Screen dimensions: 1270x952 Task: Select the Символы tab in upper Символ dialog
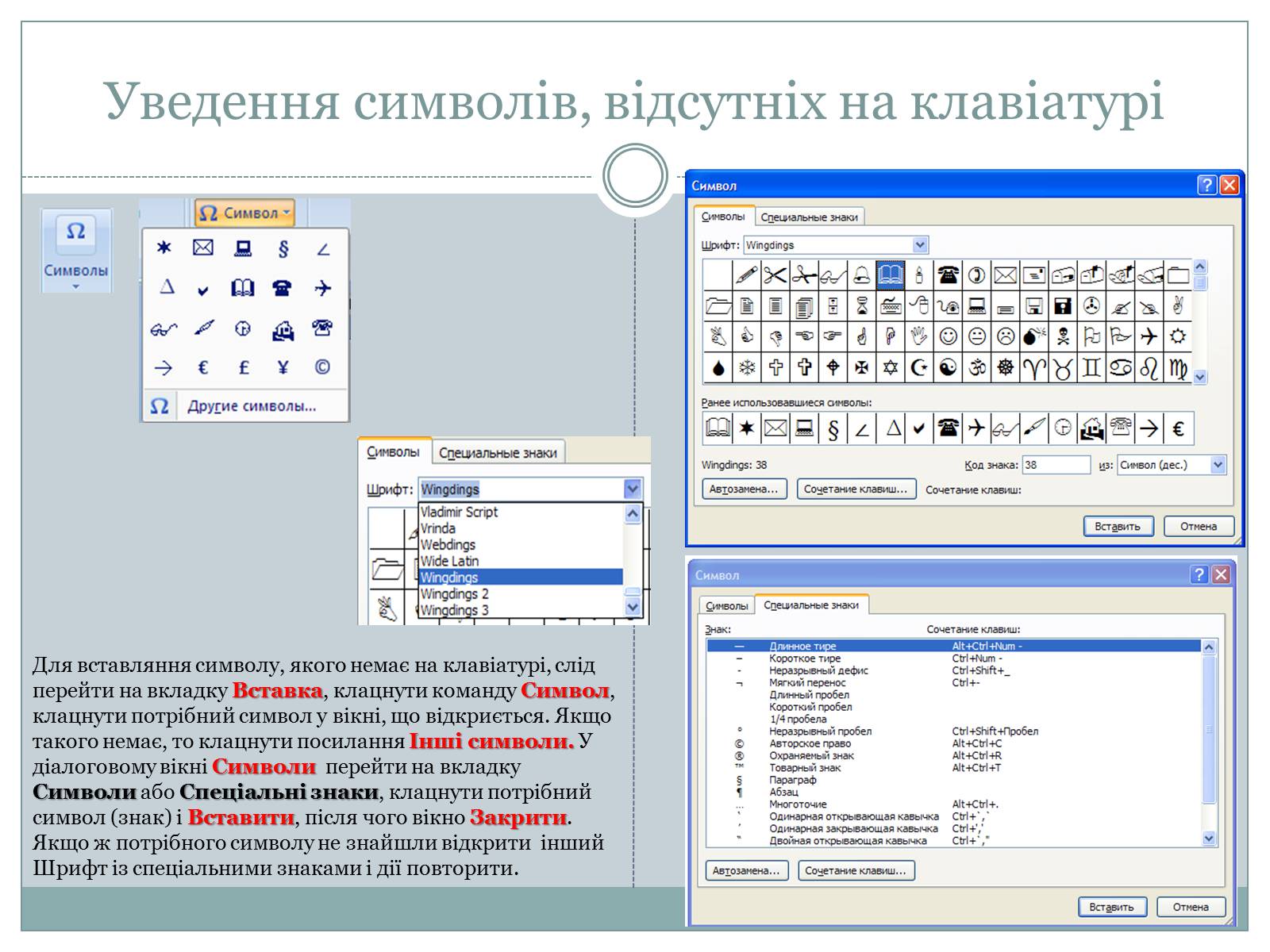(x=723, y=217)
